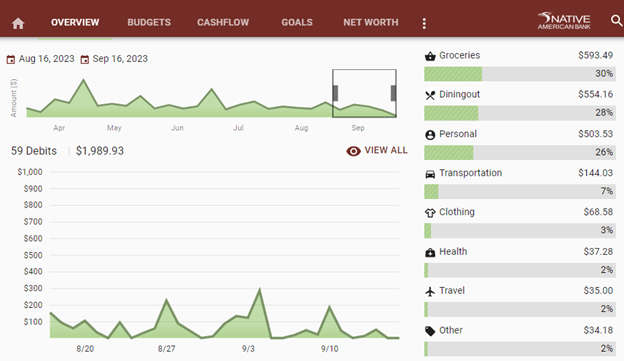Image resolution: width=624 pixels, height=361 pixels.
Task: Click the View All transactions link
Action: pyautogui.click(x=377, y=150)
